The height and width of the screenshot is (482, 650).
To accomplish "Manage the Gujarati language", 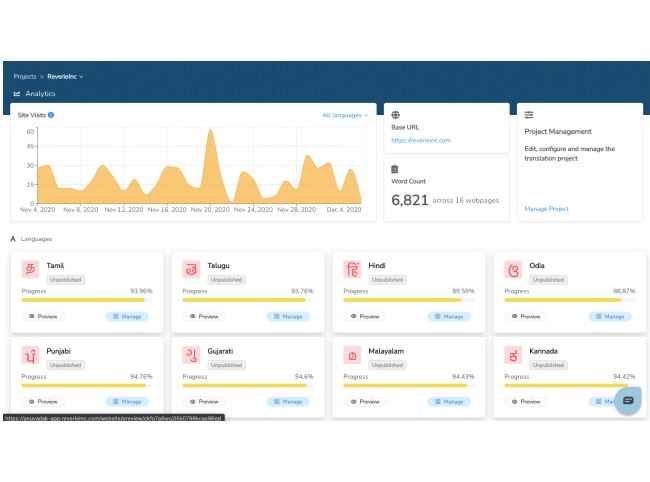I will pos(288,402).
